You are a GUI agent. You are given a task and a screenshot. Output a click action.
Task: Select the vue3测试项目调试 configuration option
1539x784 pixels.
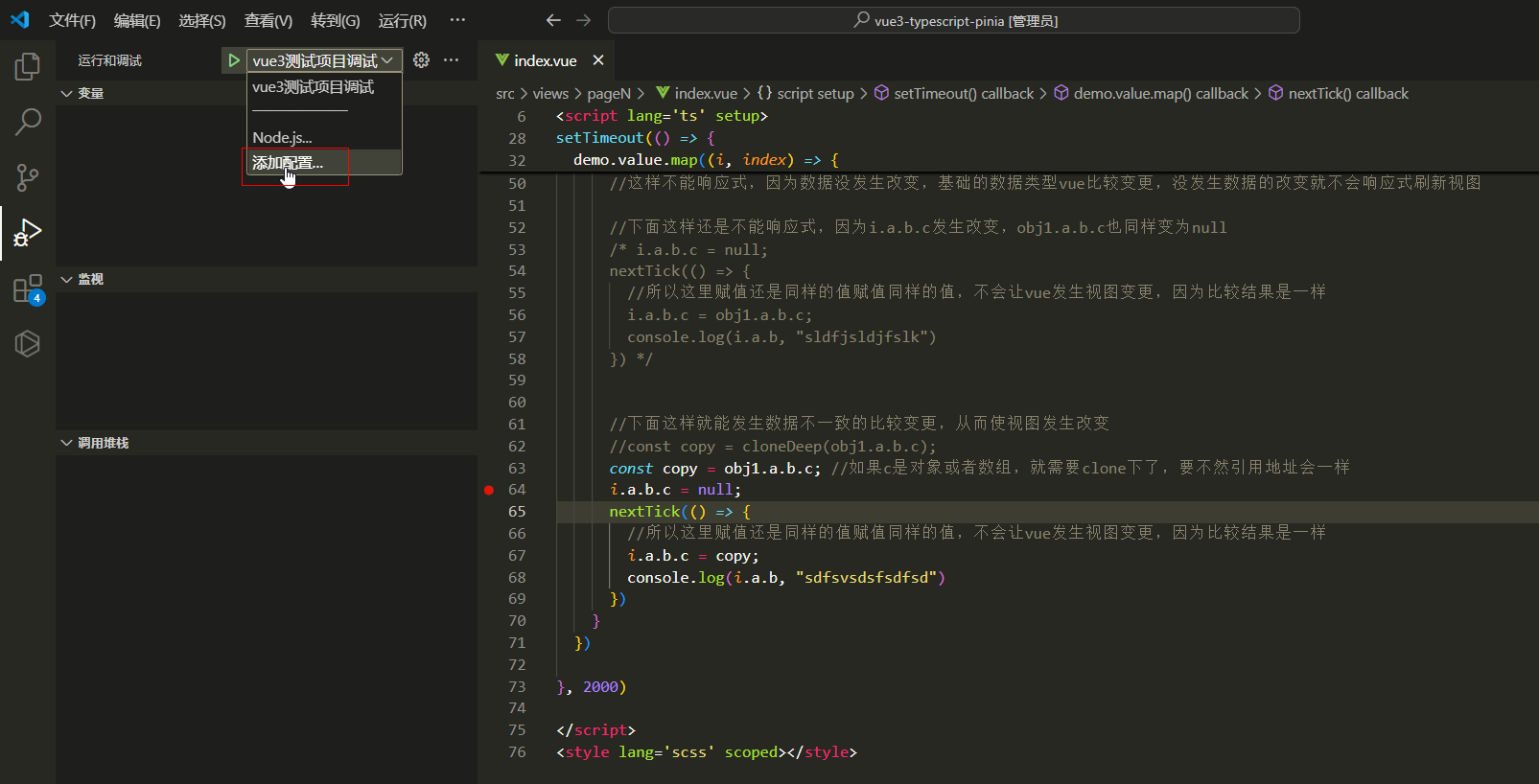pyautogui.click(x=324, y=87)
